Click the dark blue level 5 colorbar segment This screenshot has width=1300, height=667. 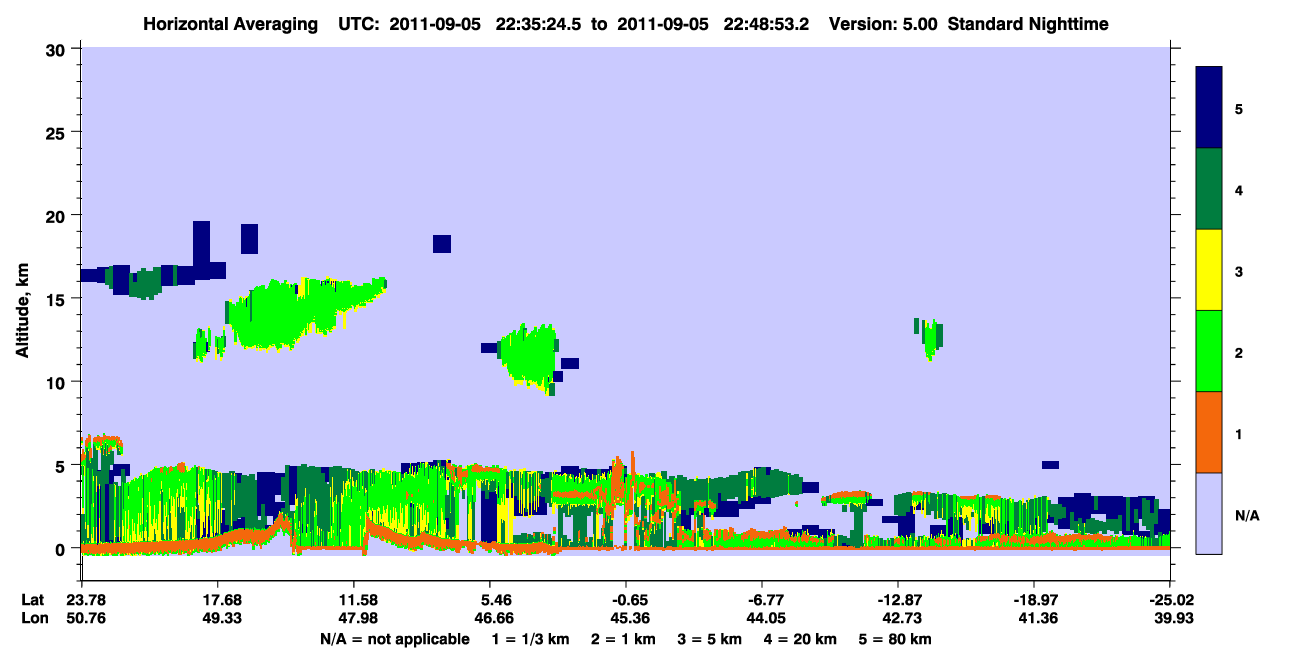(1209, 108)
